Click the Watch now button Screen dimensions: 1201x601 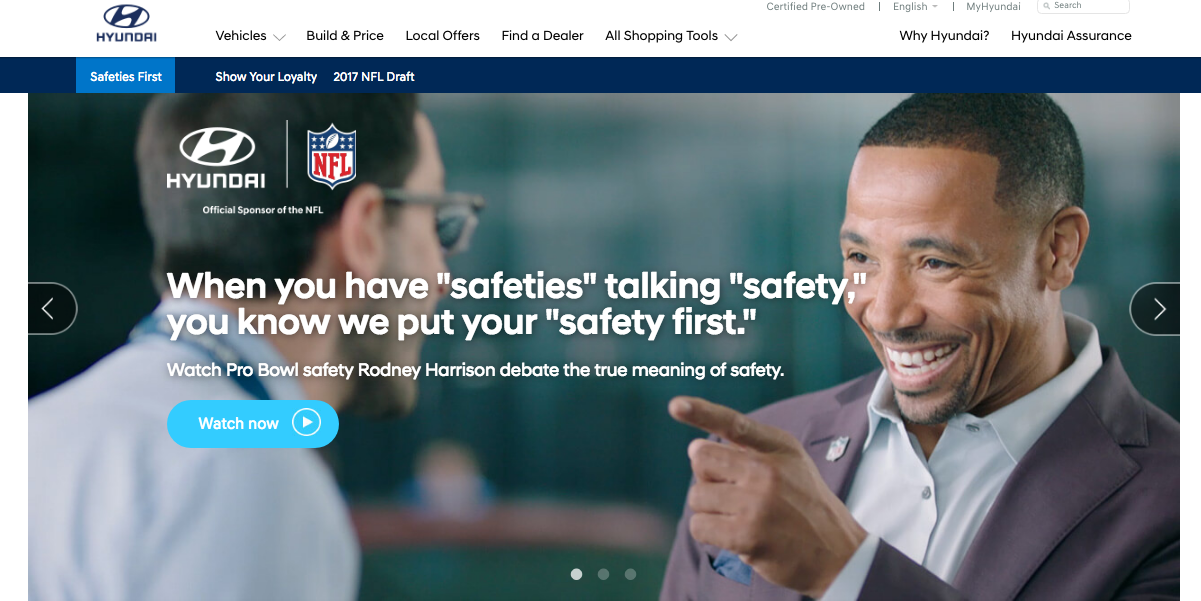253,423
